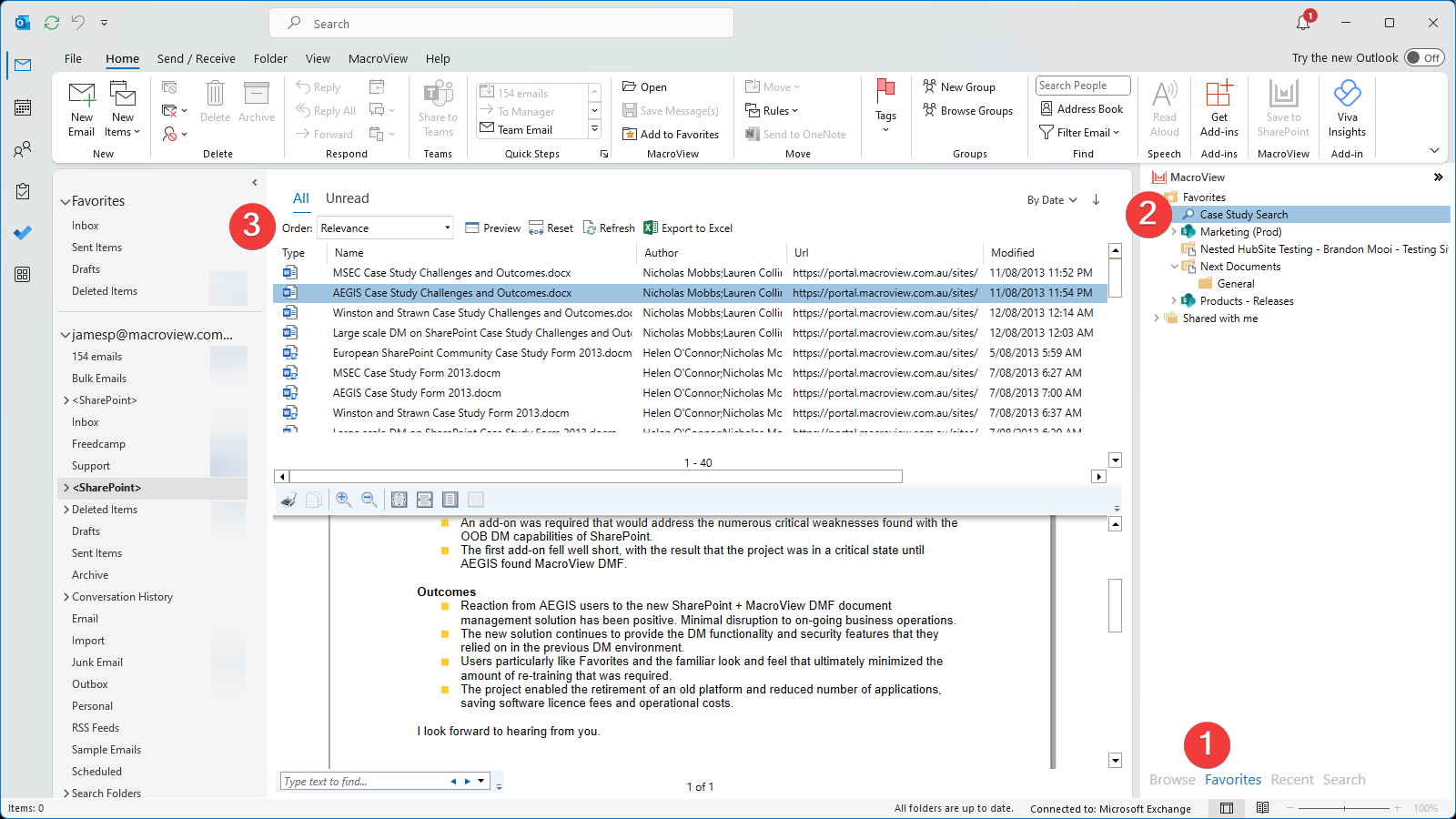Click the Read Aloud speech icon
Viewport: 1456px width, 819px height.
coord(1165,109)
